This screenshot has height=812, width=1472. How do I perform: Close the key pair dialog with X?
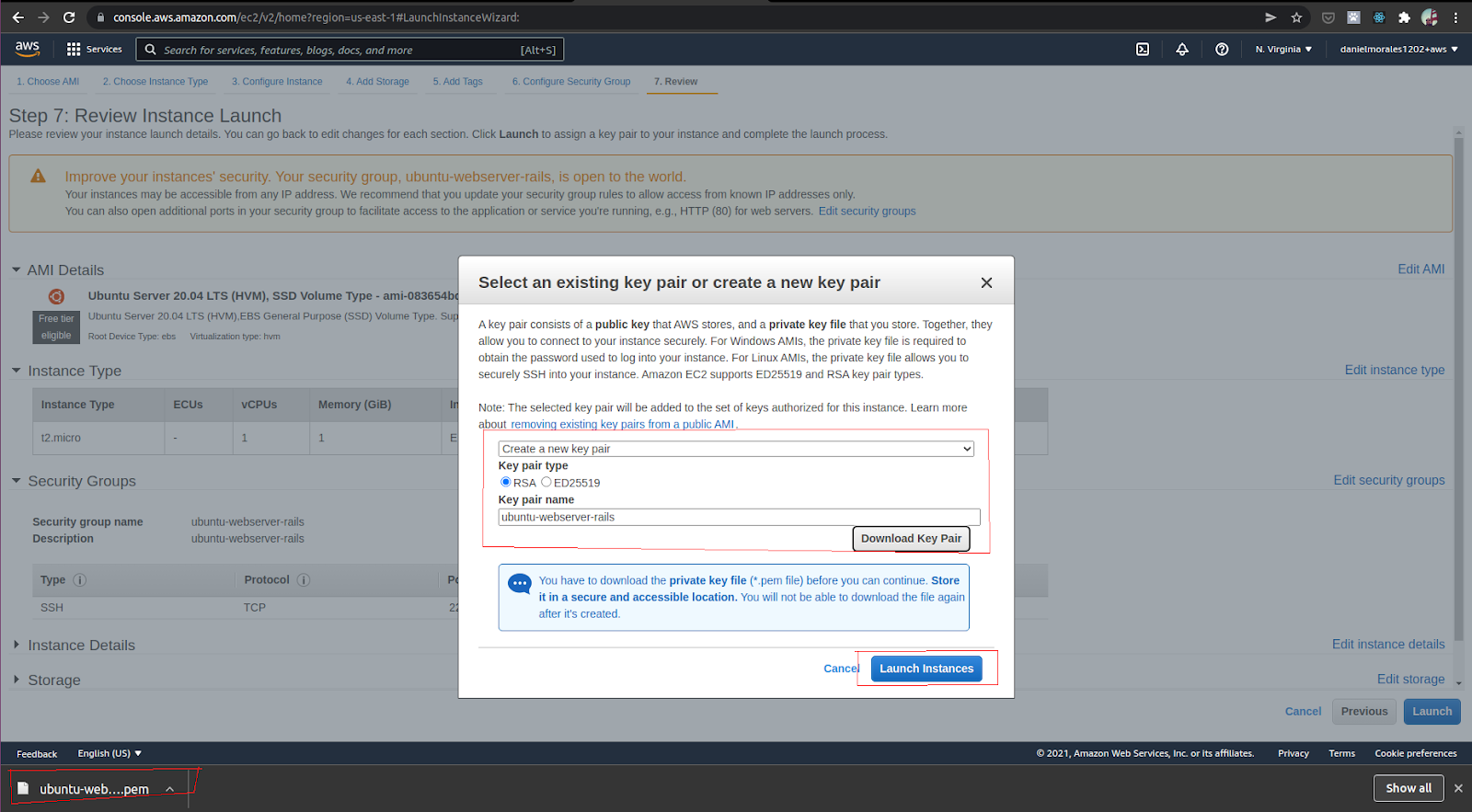click(986, 282)
